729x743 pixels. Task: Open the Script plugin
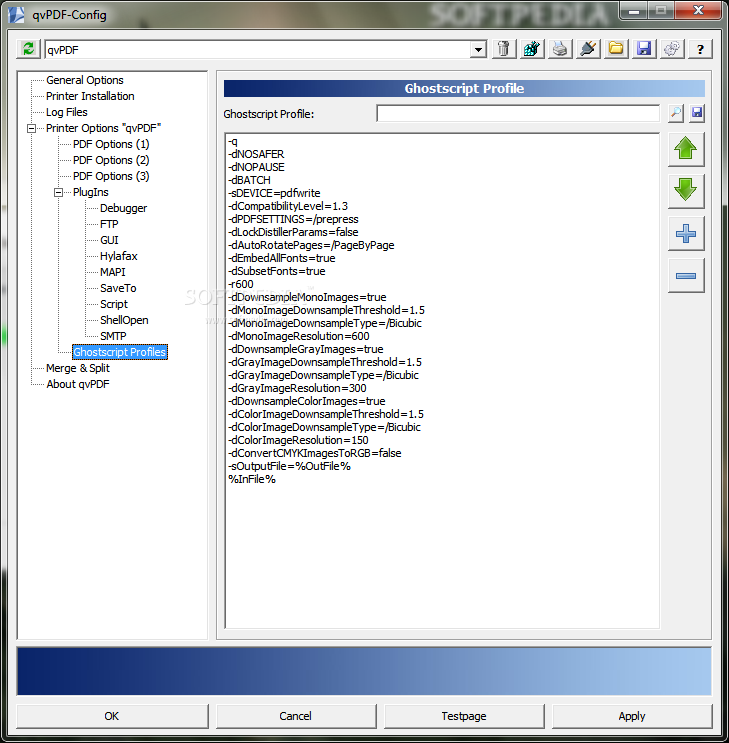114,304
